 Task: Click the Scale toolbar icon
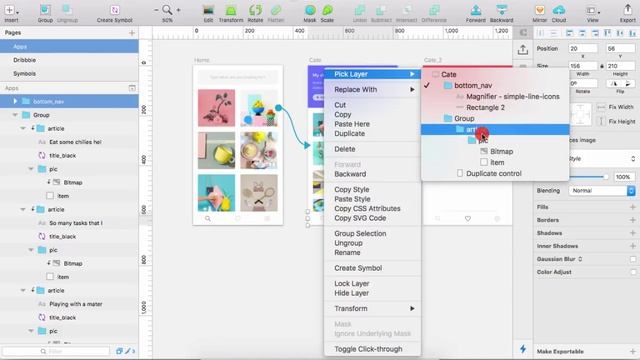[327, 13]
